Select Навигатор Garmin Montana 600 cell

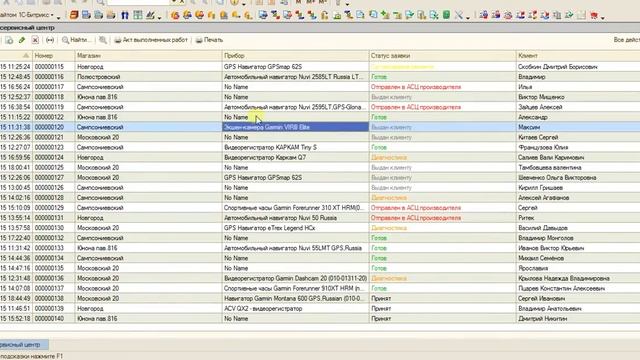[x=296, y=298]
